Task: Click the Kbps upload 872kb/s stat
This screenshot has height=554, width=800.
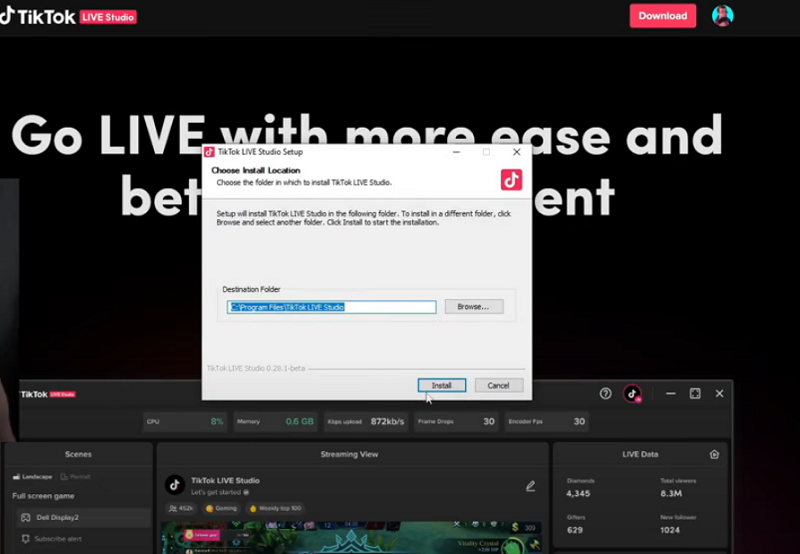Action: [x=366, y=421]
